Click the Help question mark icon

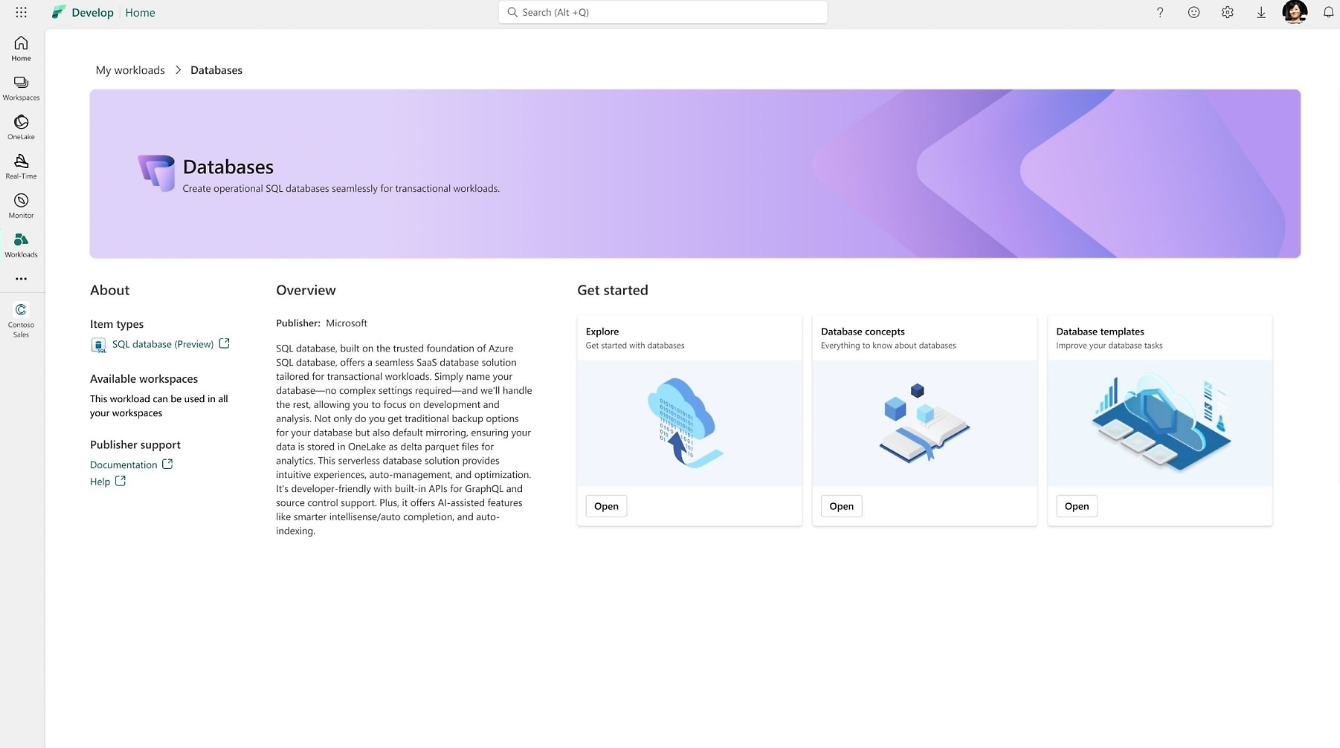[1160, 13]
